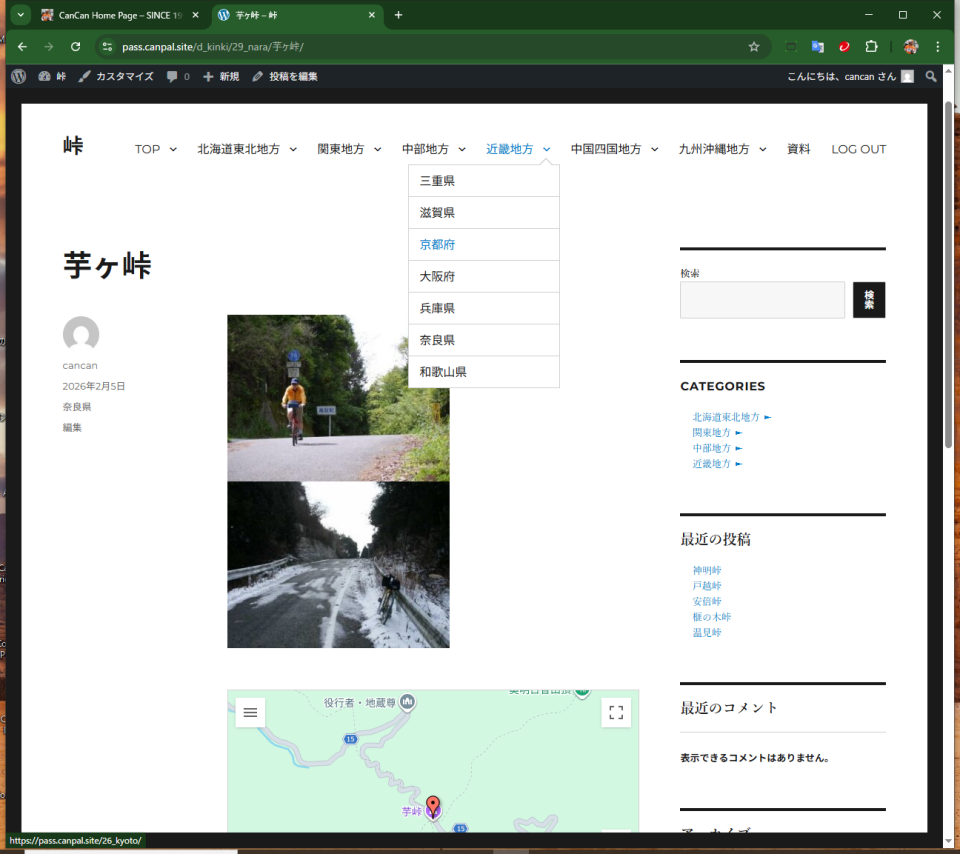Click the WordPress logo in admin bar
Image resolution: width=960 pixels, height=854 pixels.
point(18,76)
